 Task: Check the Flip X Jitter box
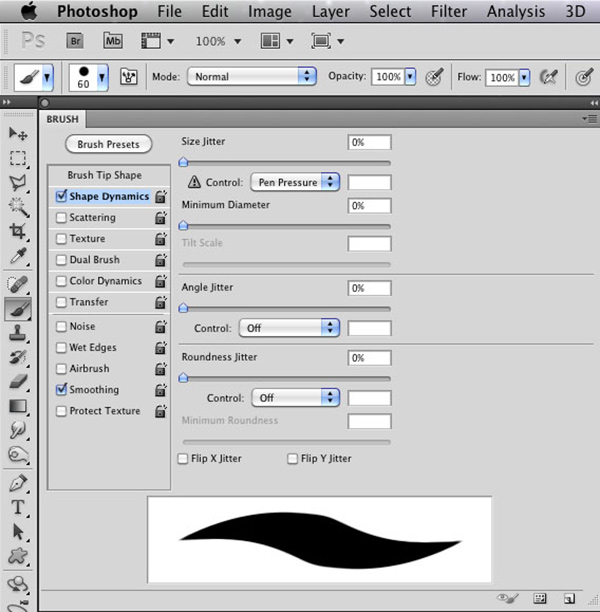(x=183, y=459)
